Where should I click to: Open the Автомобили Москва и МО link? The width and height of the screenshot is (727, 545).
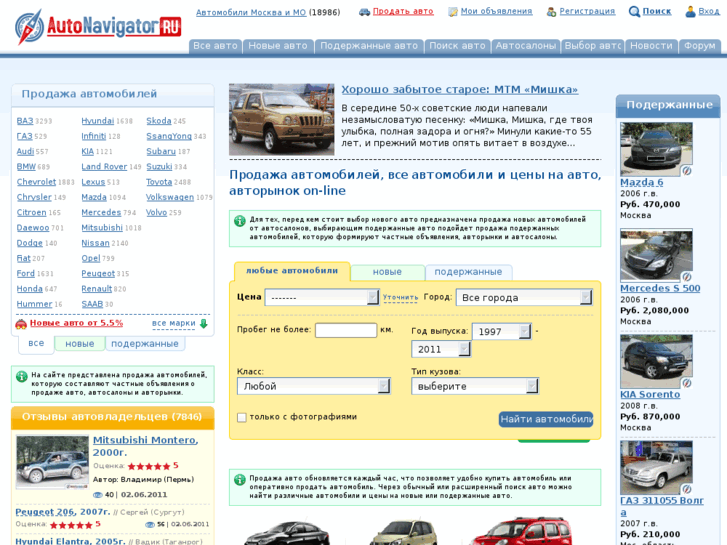click(251, 13)
